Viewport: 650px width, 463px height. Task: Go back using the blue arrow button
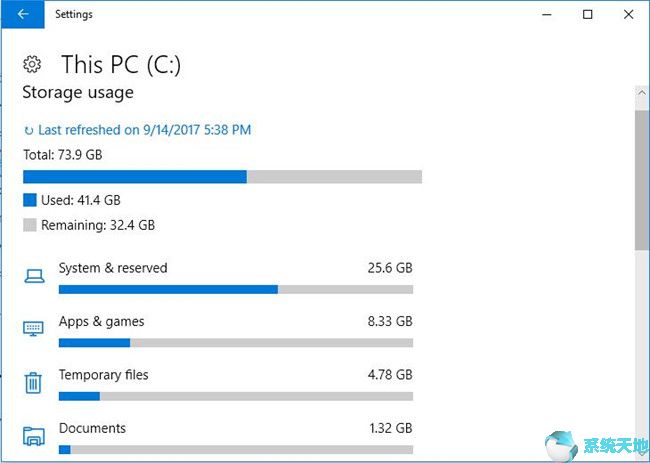[x=23, y=14]
